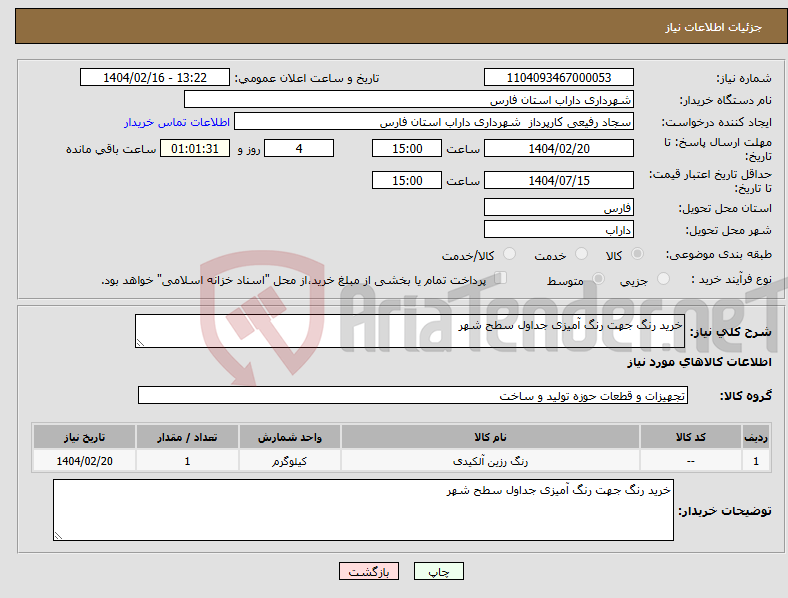Click the ردیف column header
This screenshot has width=788, height=598.
tap(756, 437)
